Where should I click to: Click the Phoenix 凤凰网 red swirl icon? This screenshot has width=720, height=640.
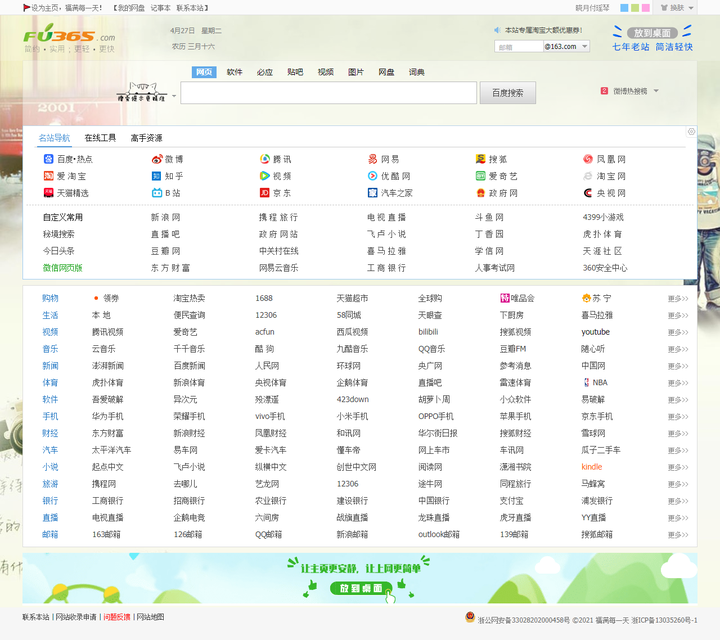tap(588, 159)
